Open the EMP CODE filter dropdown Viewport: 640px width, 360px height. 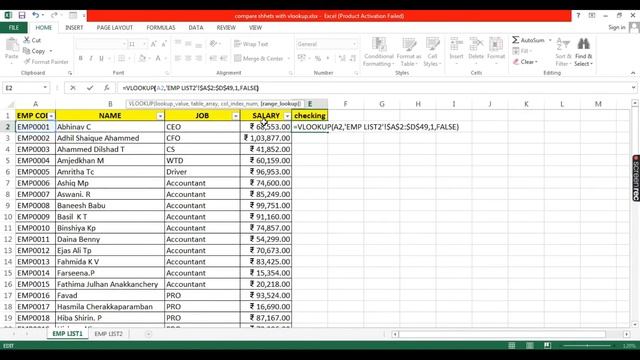tap(51, 116)
